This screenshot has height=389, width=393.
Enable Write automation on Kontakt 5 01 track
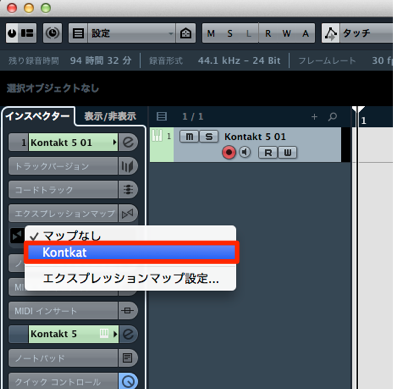(x=287, y=153)
